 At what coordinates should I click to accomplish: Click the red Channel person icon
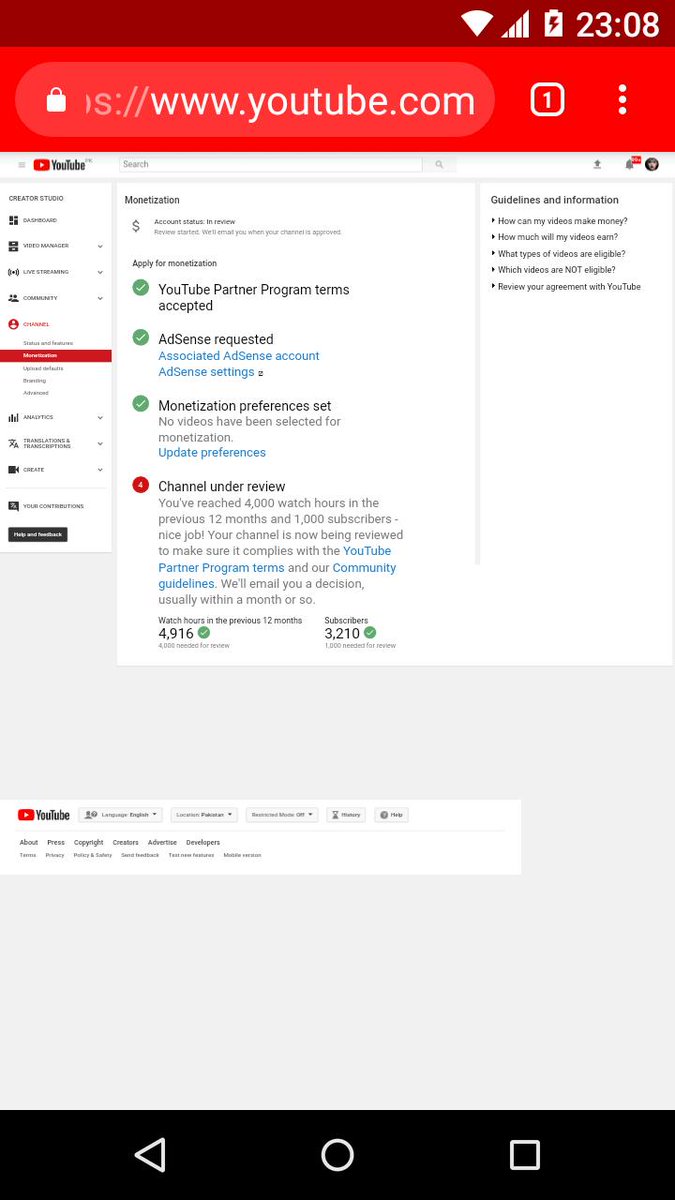click(14, 324)
